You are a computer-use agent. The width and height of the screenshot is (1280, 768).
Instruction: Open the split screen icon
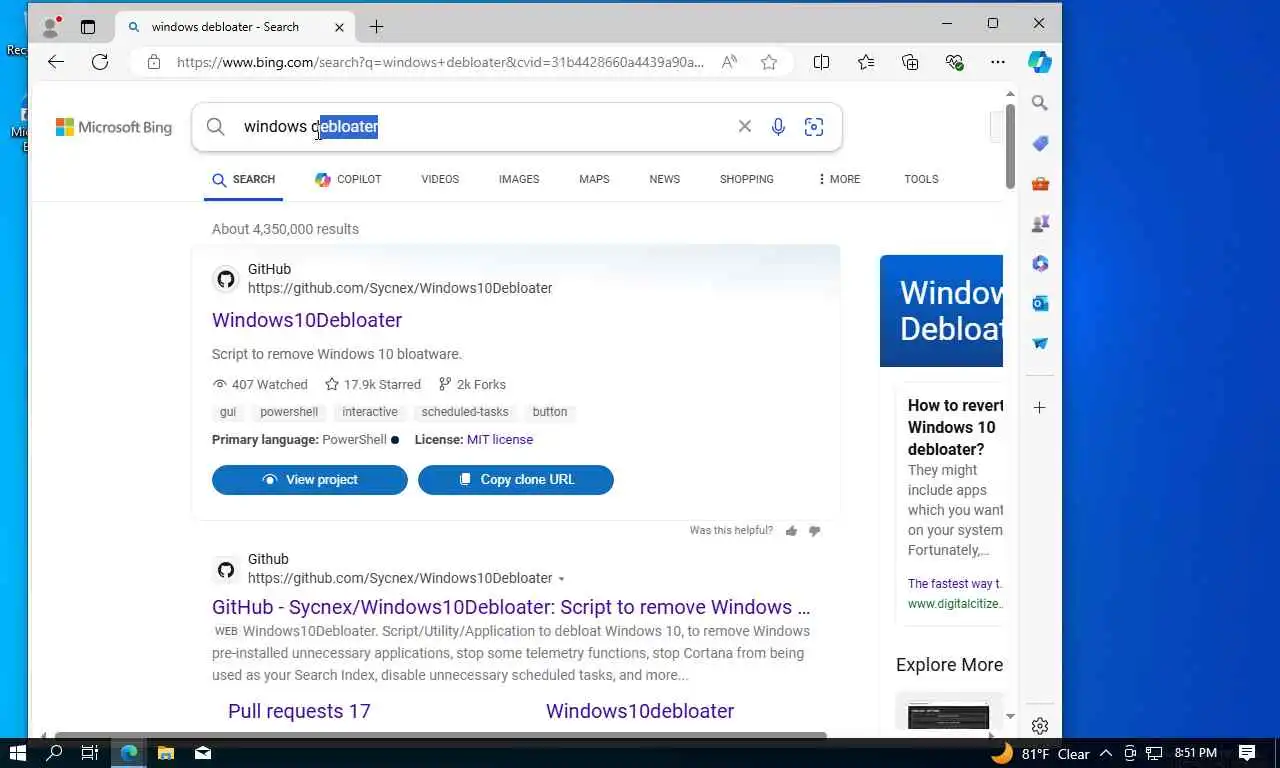[821, 62]
